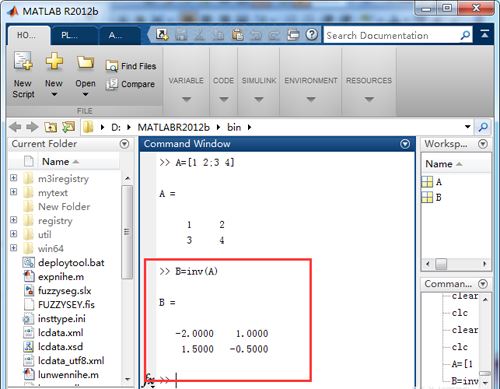The width and height of the screenshot is (500, 389).
Task: Click Compare files
Action: click(130, 84)
